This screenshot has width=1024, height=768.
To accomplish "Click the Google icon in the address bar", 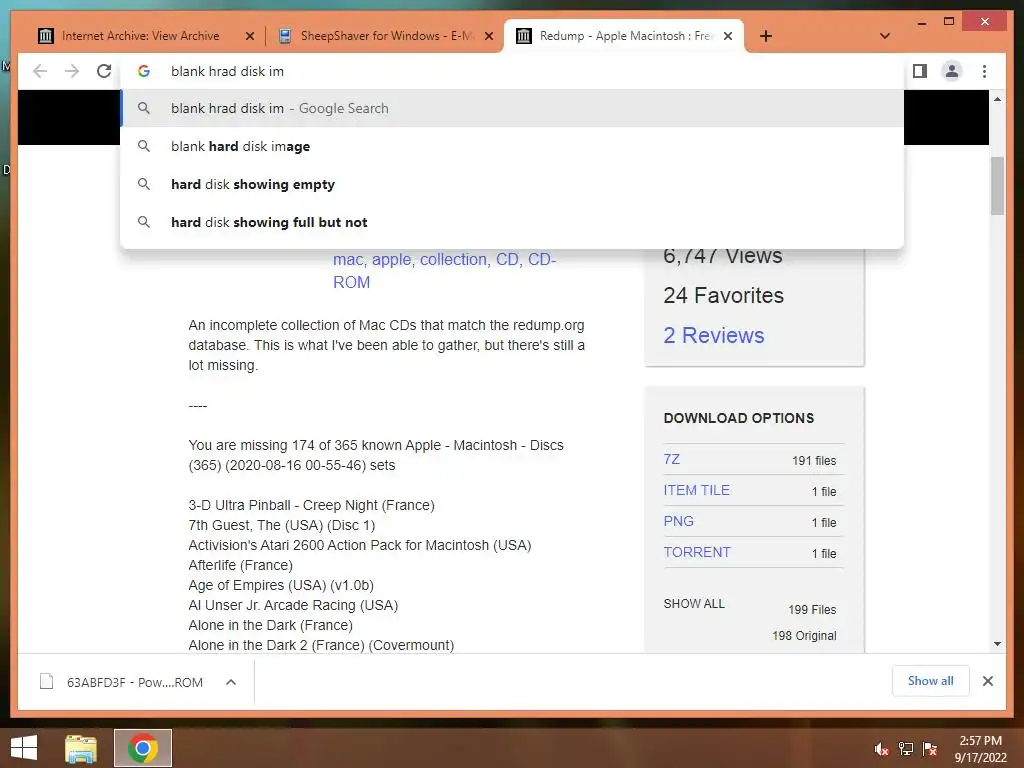I will click(144, 71).
